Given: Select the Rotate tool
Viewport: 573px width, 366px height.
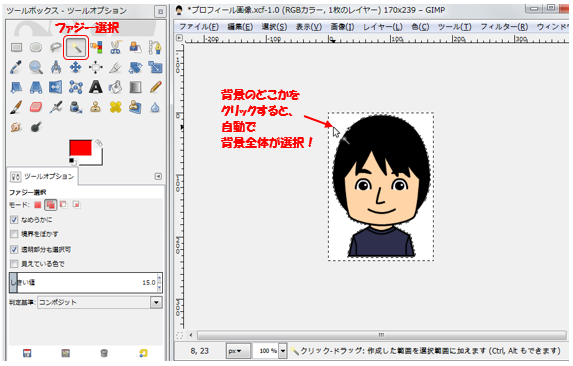Looking at the screenshot, I should (x=136, y=67).
